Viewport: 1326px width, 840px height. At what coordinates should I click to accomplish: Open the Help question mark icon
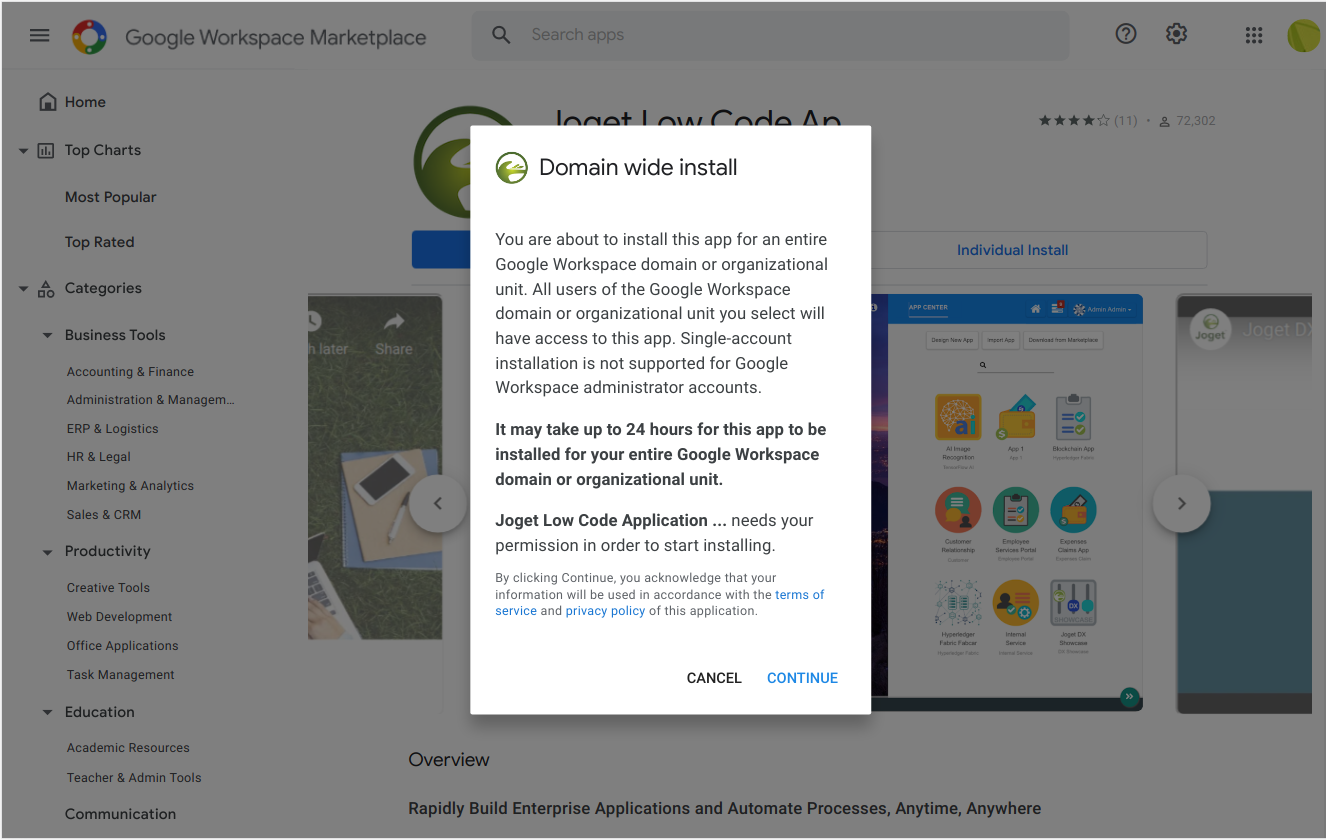click(x=1126, y=34)
